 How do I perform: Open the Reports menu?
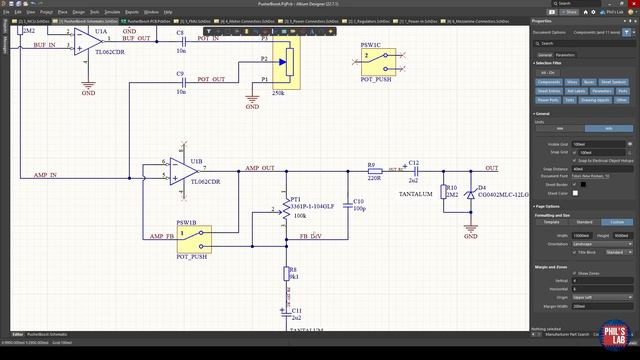click(132, 12)
